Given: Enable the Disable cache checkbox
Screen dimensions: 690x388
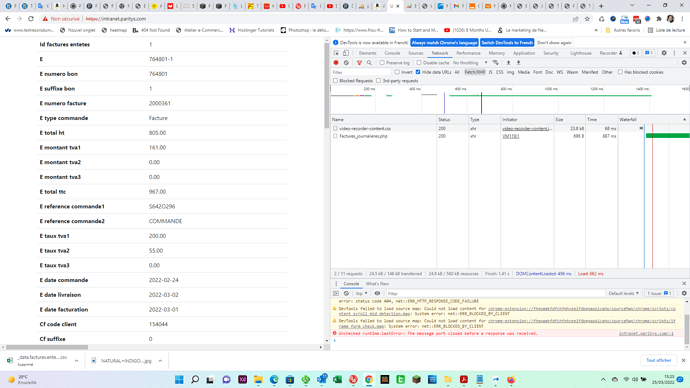Looking at the screenshot, I should pyautogui.click(x=419, y=63).
